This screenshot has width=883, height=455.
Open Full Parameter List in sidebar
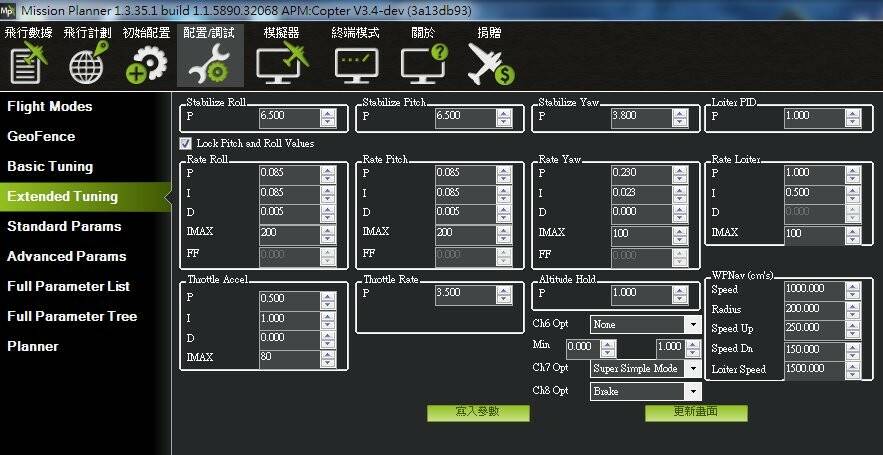tap(69, 286)
